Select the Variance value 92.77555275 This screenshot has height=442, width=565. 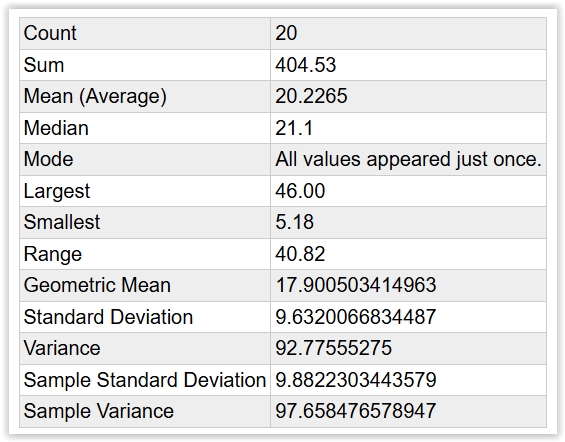click(x=333, y=348)
